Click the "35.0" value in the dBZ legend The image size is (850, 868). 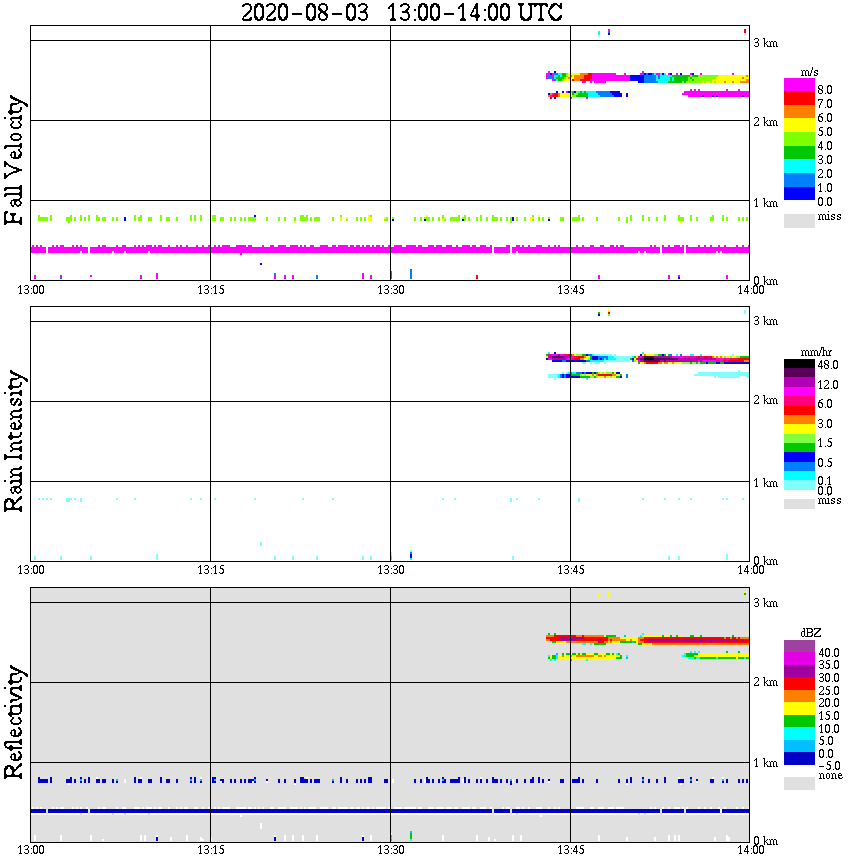(x=829, y=665)
